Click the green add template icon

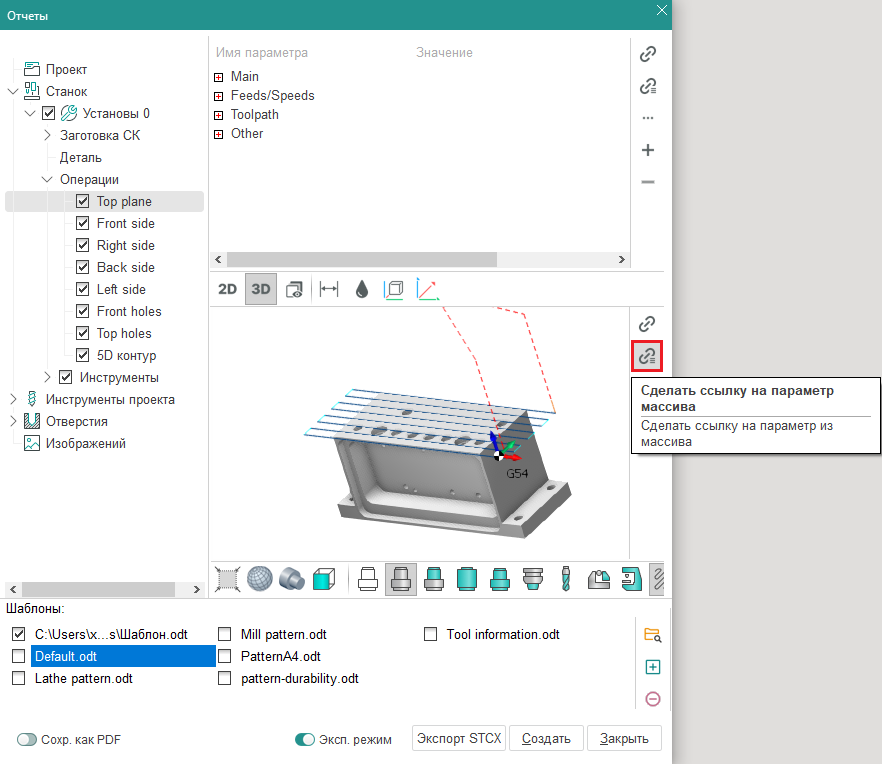click(x=653, y=667)
